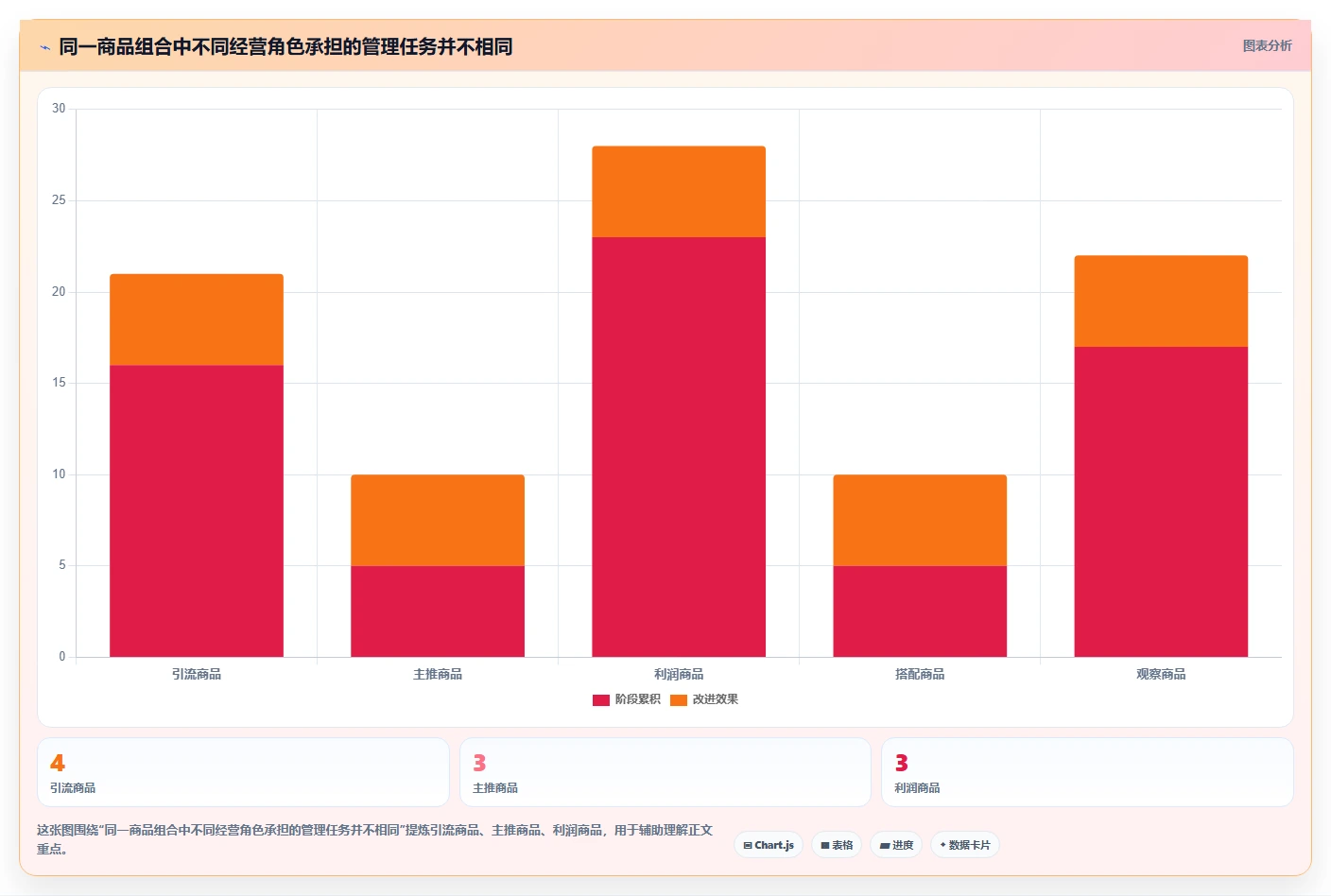Image resolution: width=1331 pixels, height=896 pixels.
Task: Click the orange segment of the 搭配商品 bar
Action: click(x=920, y=520)
